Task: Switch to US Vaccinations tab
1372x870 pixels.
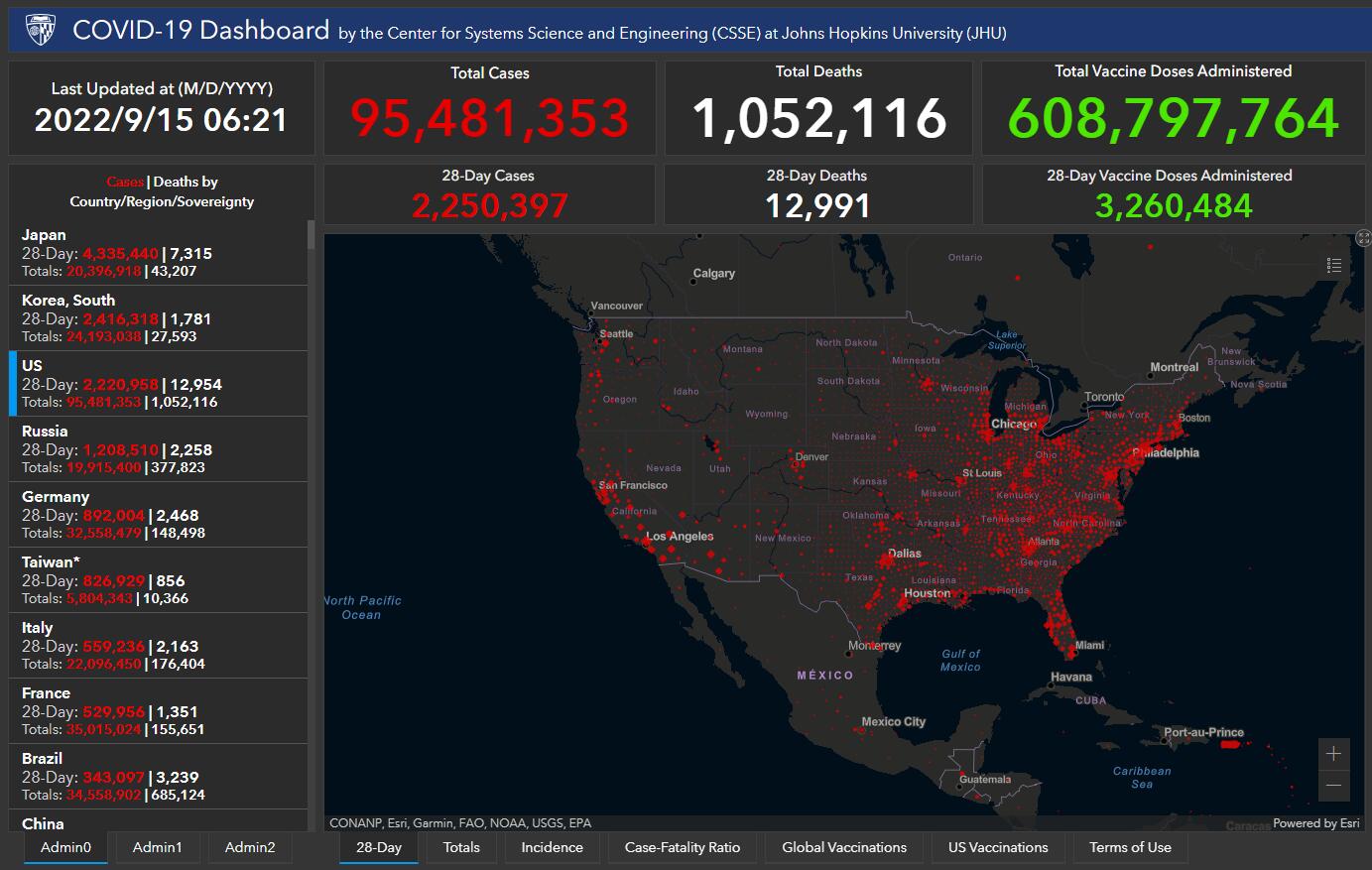Action: point(998,847)
